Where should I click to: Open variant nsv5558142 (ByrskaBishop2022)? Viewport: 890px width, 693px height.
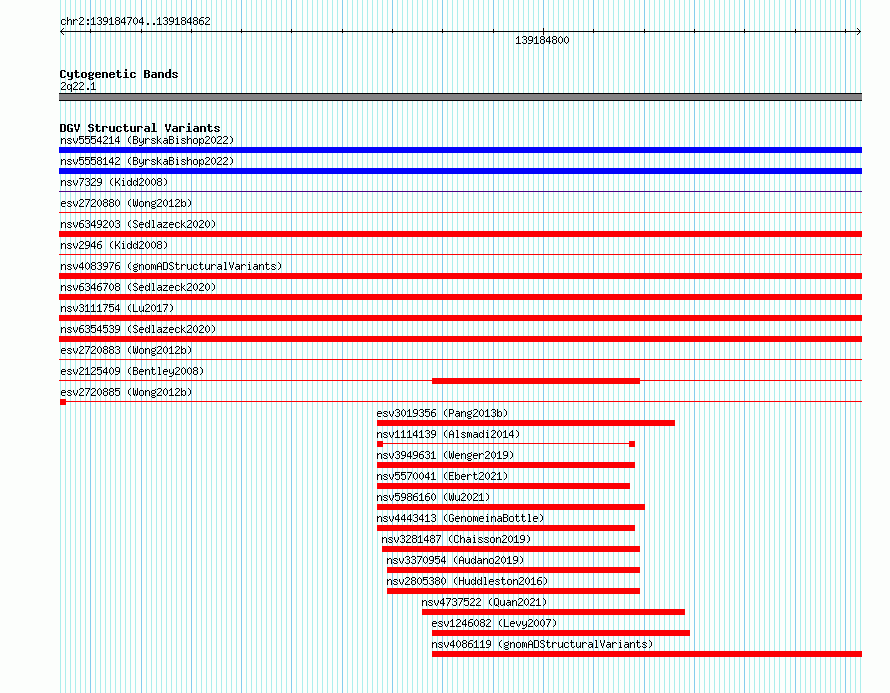pos(147,161)
